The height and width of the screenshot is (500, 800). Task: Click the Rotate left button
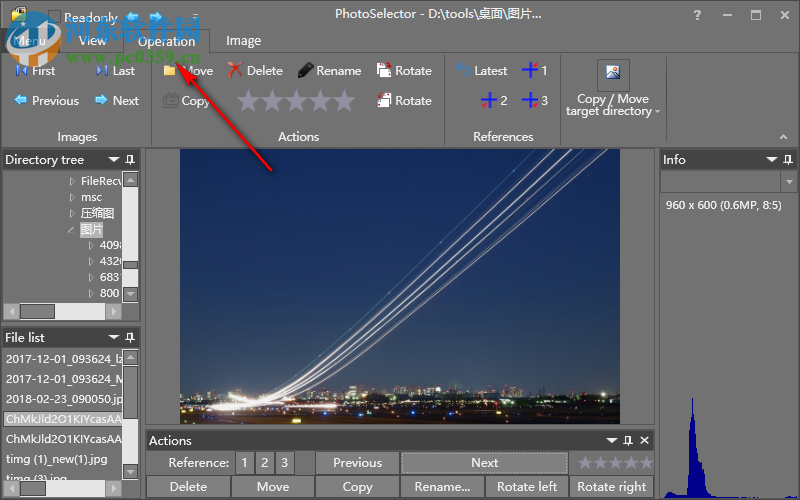point(527,487)
